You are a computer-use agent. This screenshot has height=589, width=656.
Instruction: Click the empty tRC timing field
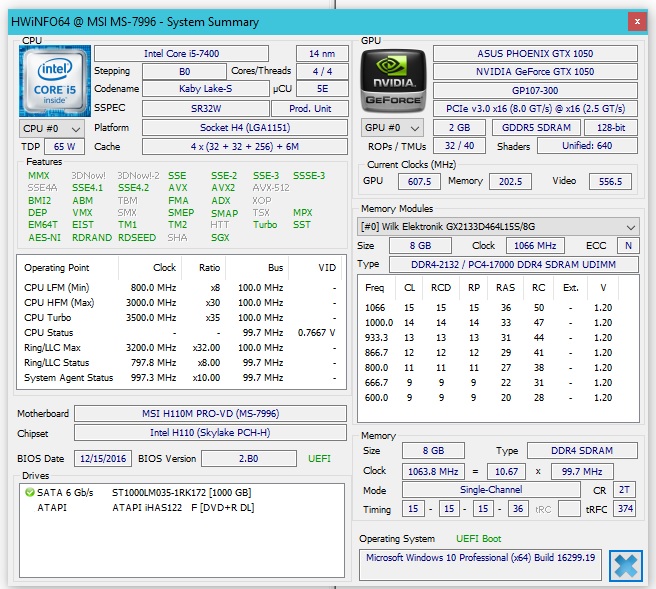569,509
